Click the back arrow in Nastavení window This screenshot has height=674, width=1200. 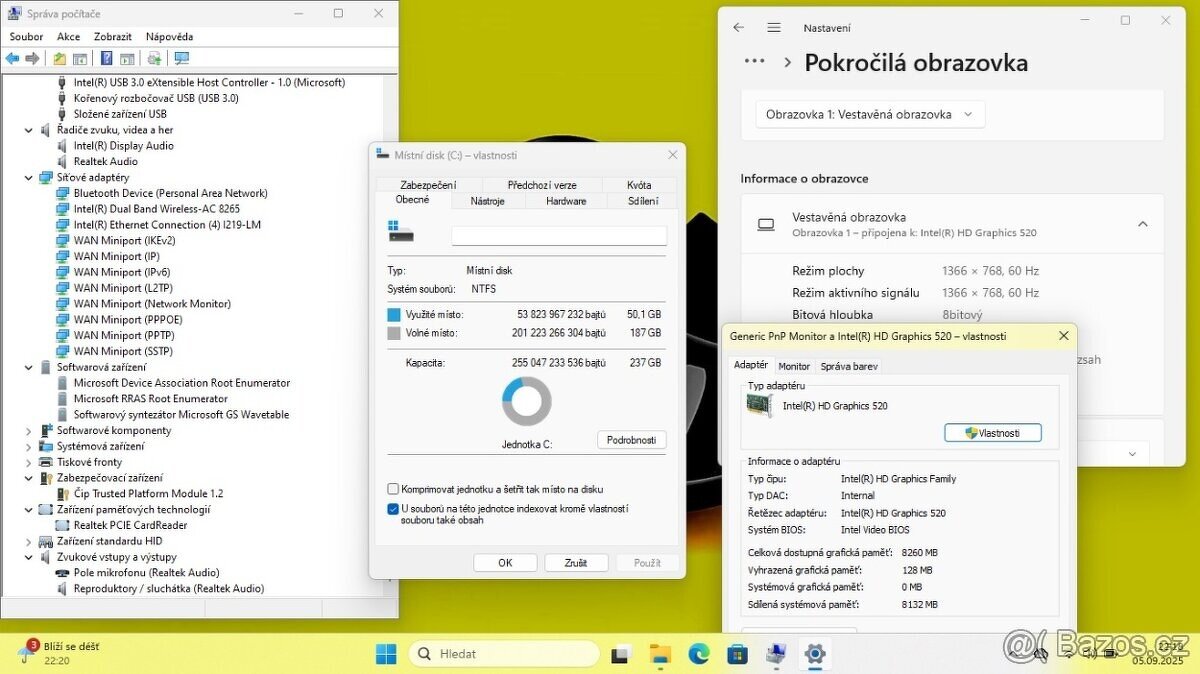point(738,27)
